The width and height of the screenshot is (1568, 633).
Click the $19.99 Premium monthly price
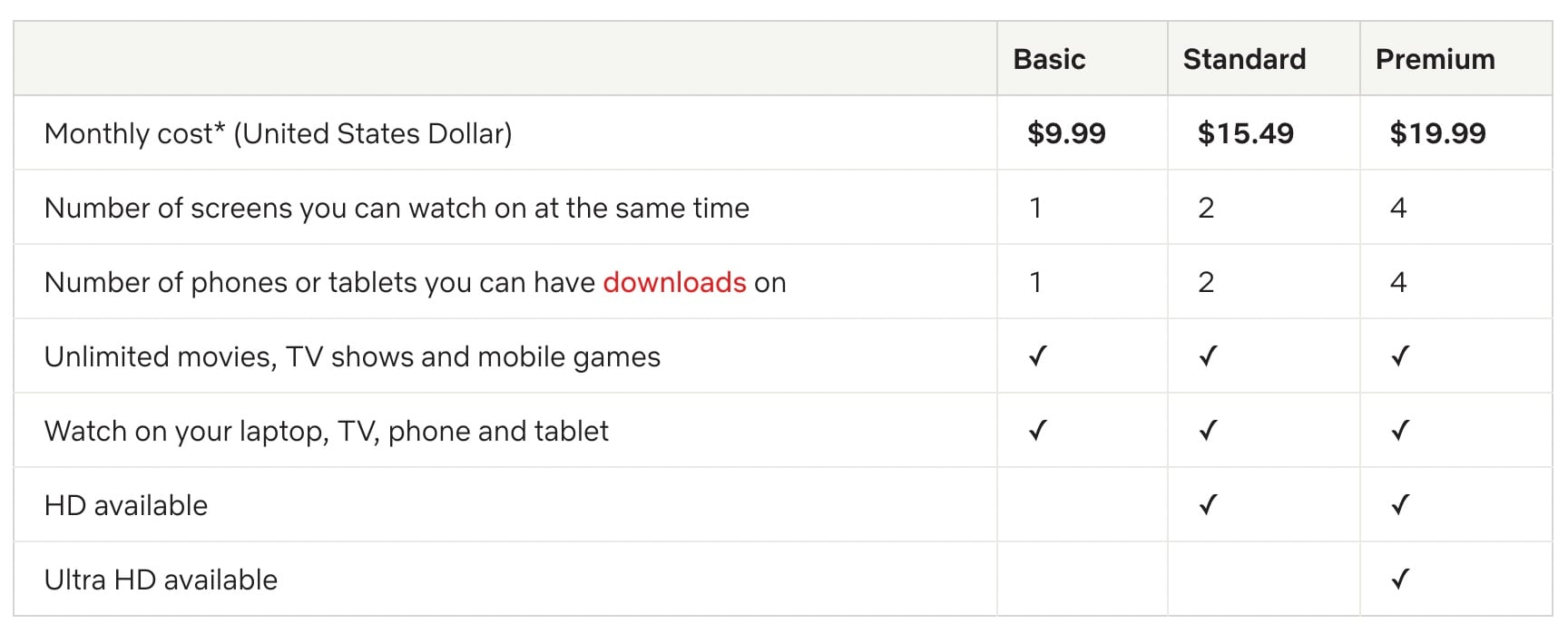1437,134
